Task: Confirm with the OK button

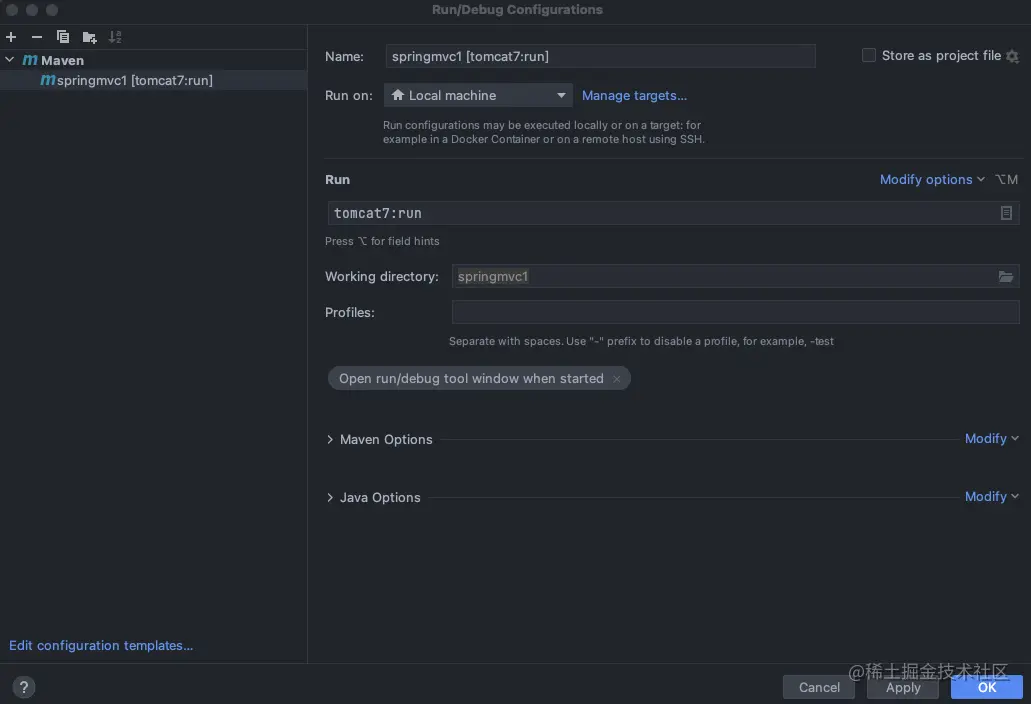Action: (986, 687)
